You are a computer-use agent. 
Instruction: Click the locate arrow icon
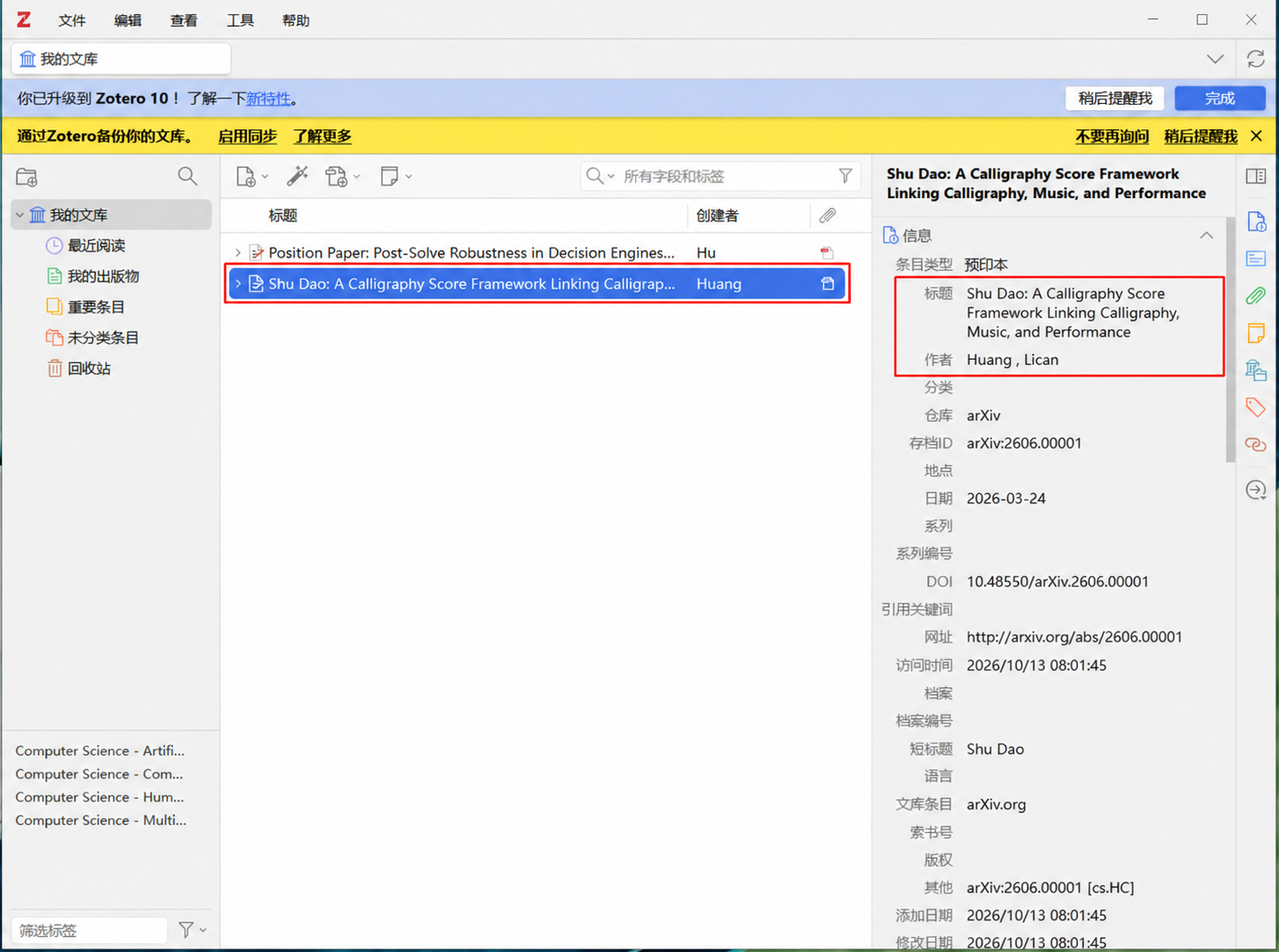pyautogui.click(x=1255, y=490)
